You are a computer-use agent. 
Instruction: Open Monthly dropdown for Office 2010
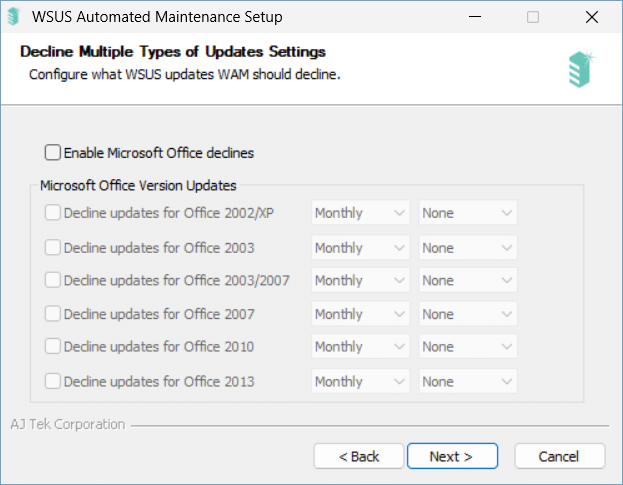coord(360,346)
